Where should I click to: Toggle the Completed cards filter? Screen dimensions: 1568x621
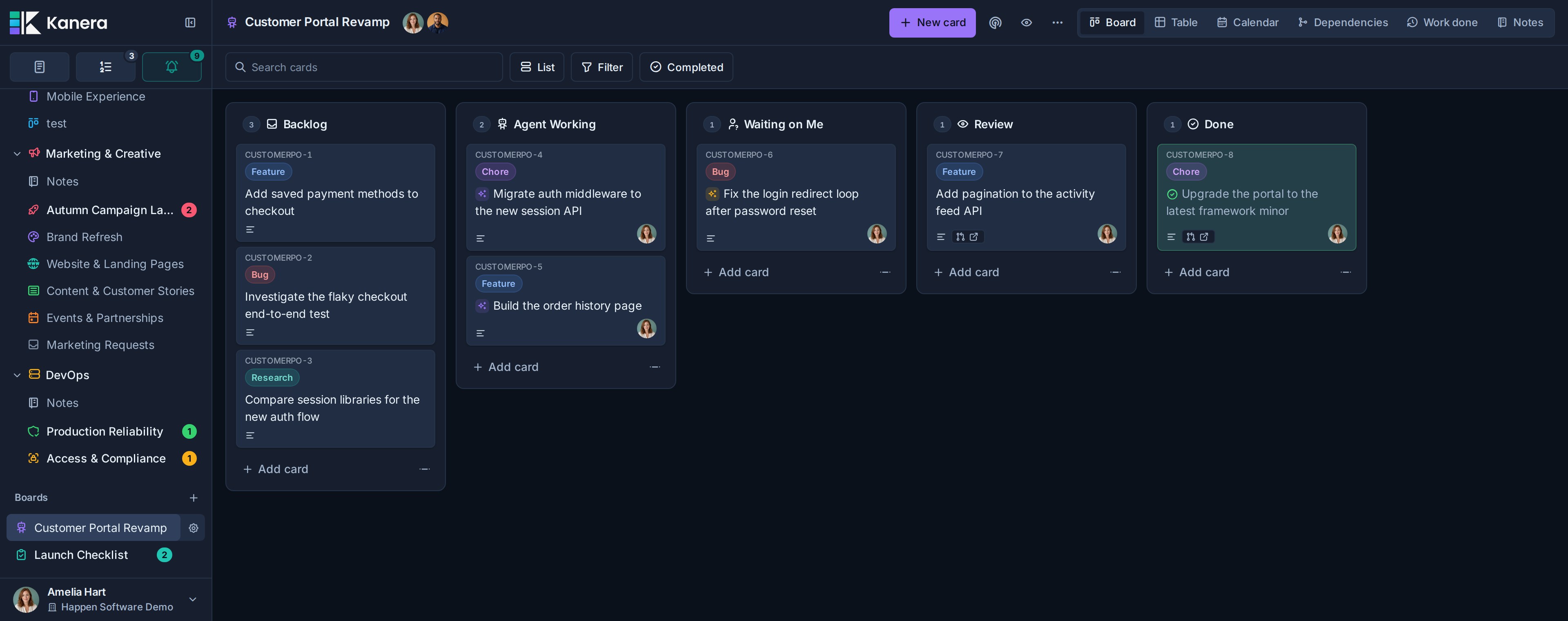coord(686,67)
